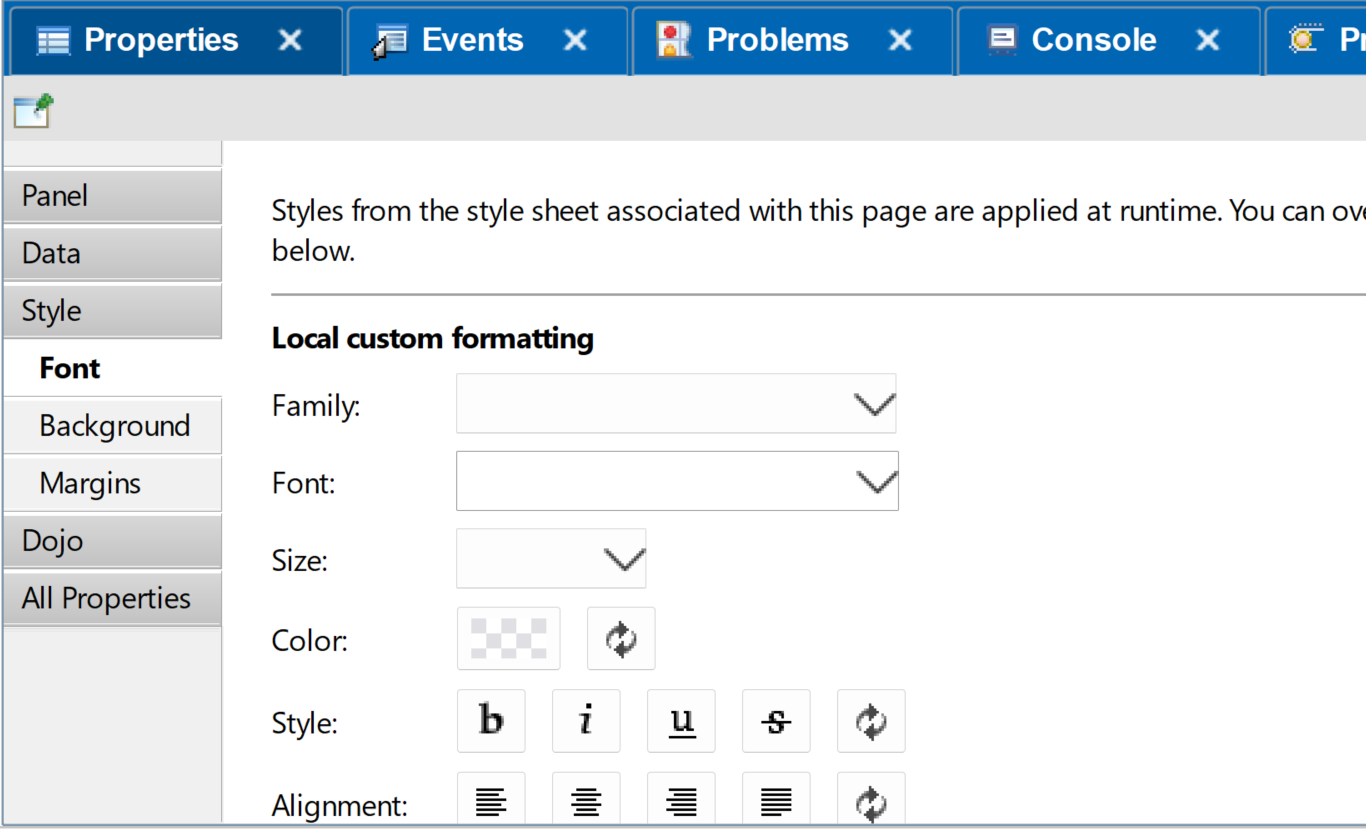Toggle underline font style
The image size is (1366, 830).
click(681, 721)
